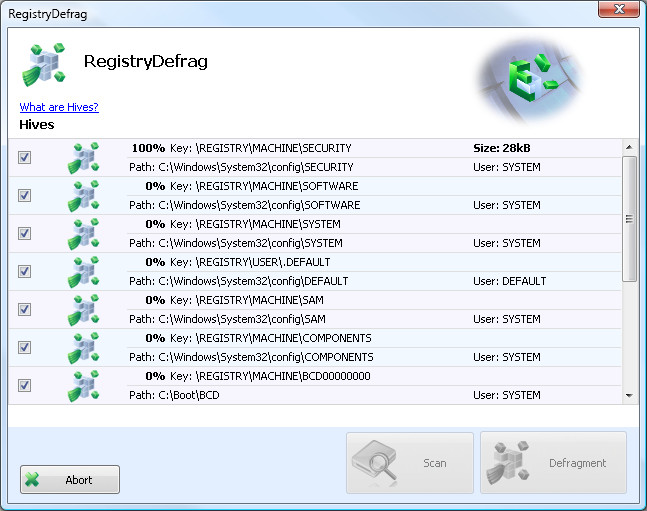This screenshot has height=511, width=647.
Task: Open the 'What are Hives?' link
Action: 59,107
